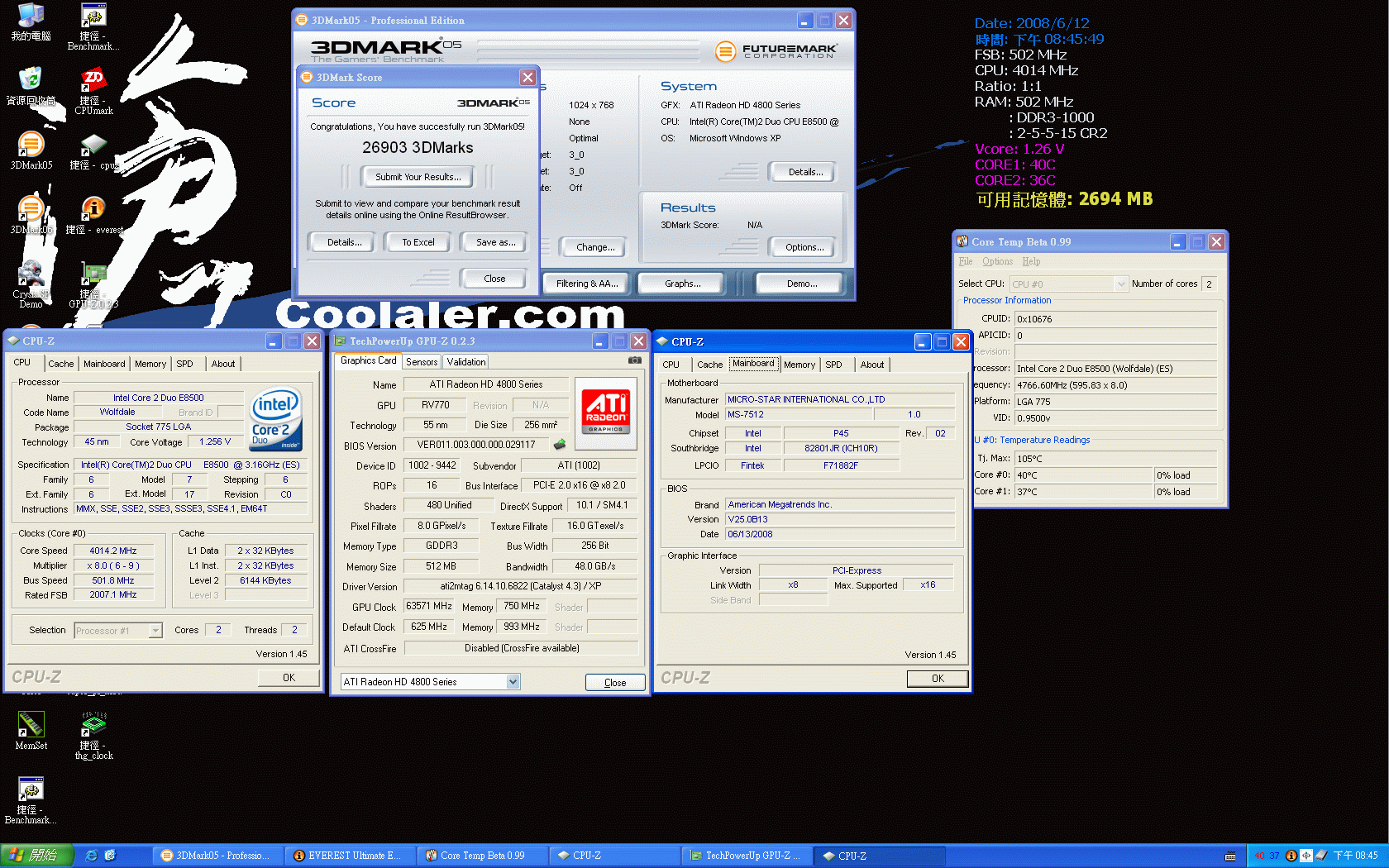Click the GPU-Z save BIOS chip icon
The image size is (1389, 868).
click(x=560, y=445)
